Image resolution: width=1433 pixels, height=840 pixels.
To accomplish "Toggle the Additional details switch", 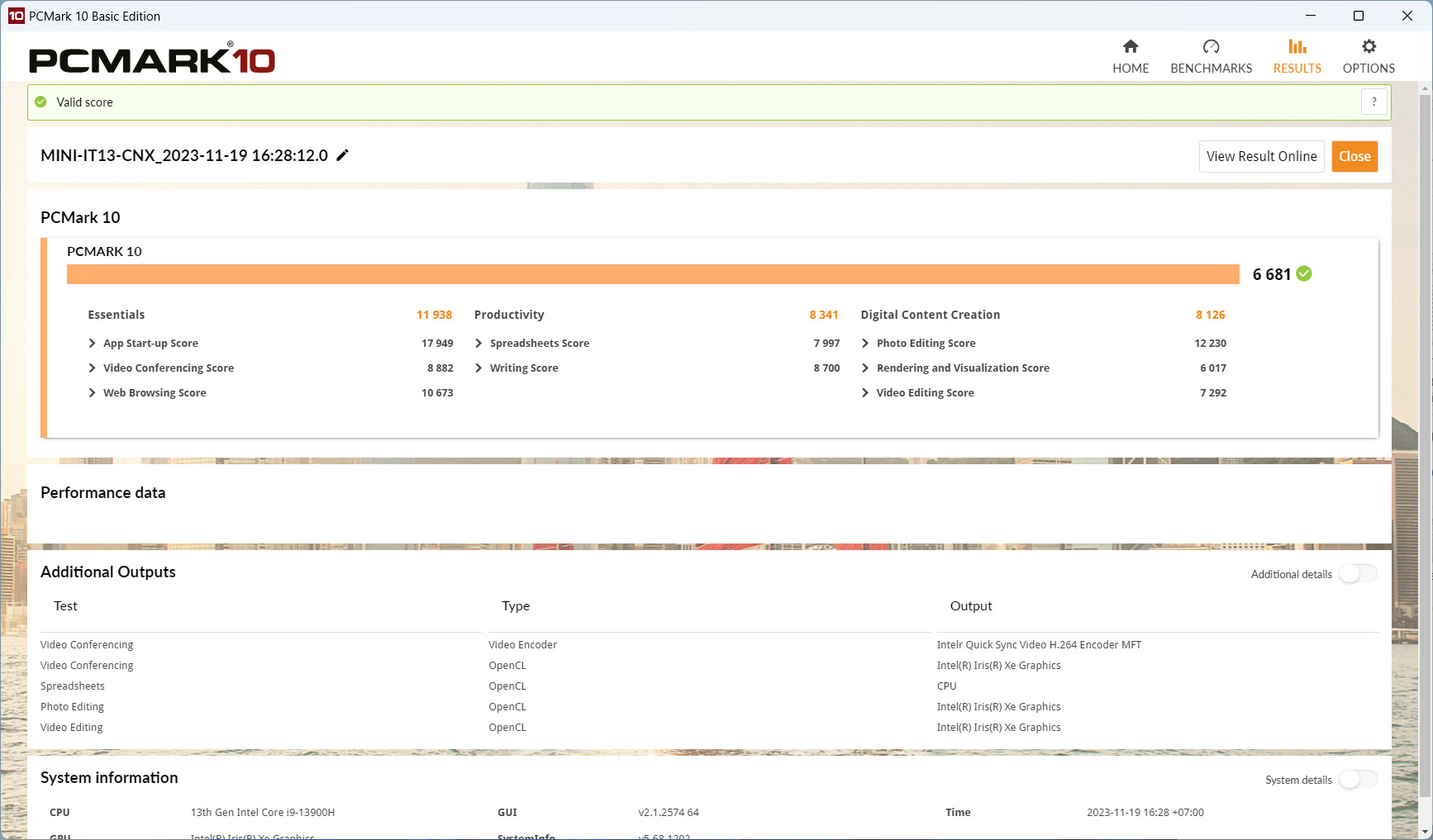I will click(1358, 573).
